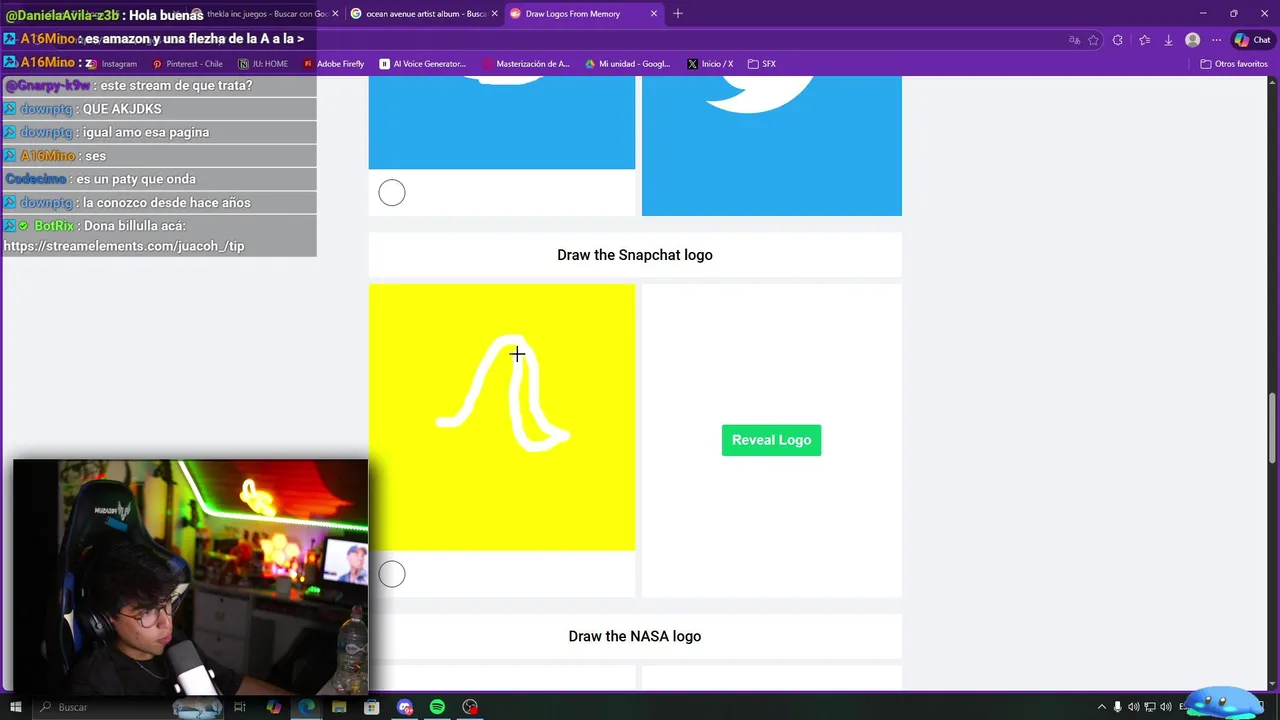Click the streamer webcam overlay

pos(190,577)
